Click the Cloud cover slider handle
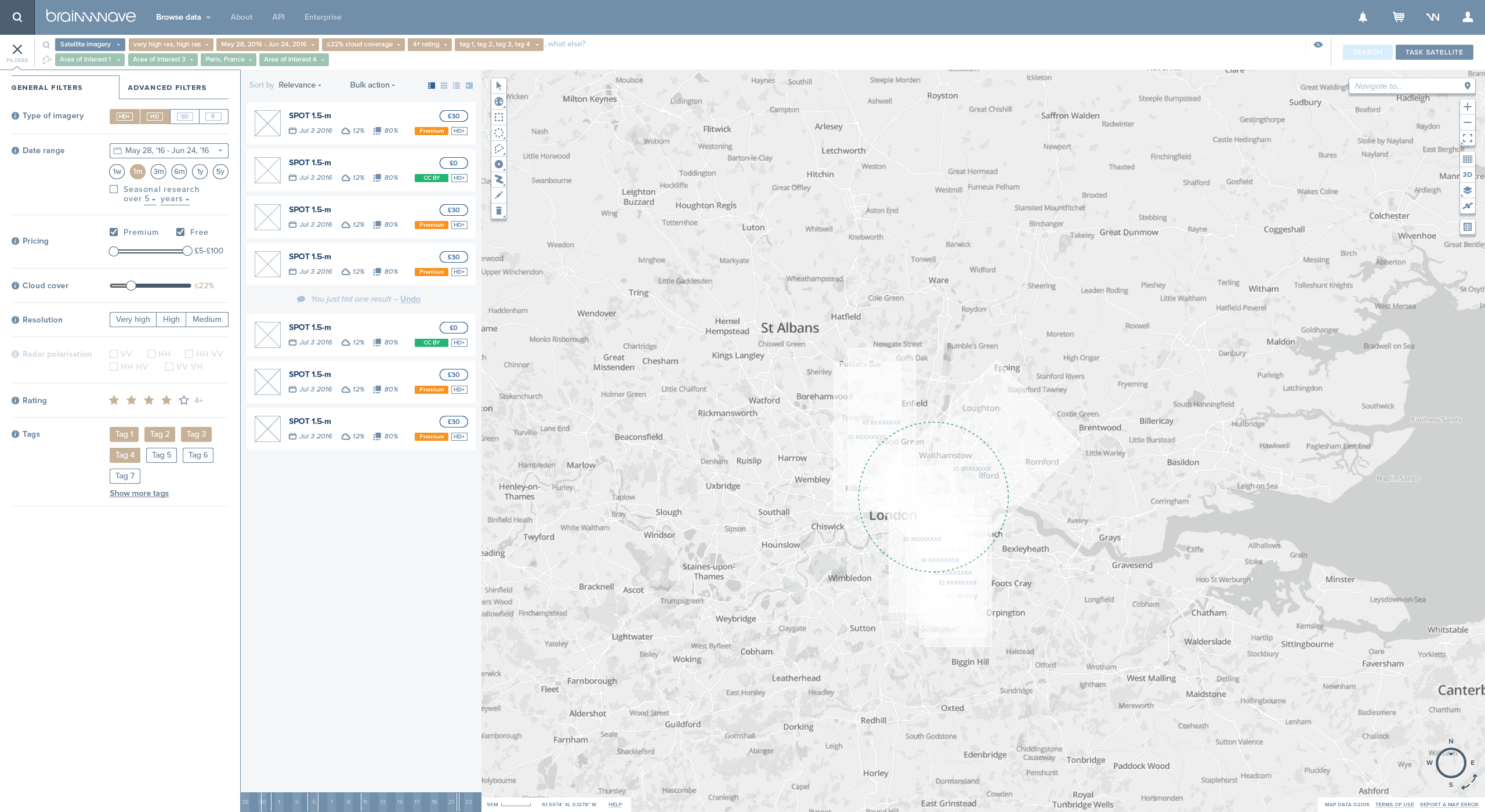 tap(131, 285)
